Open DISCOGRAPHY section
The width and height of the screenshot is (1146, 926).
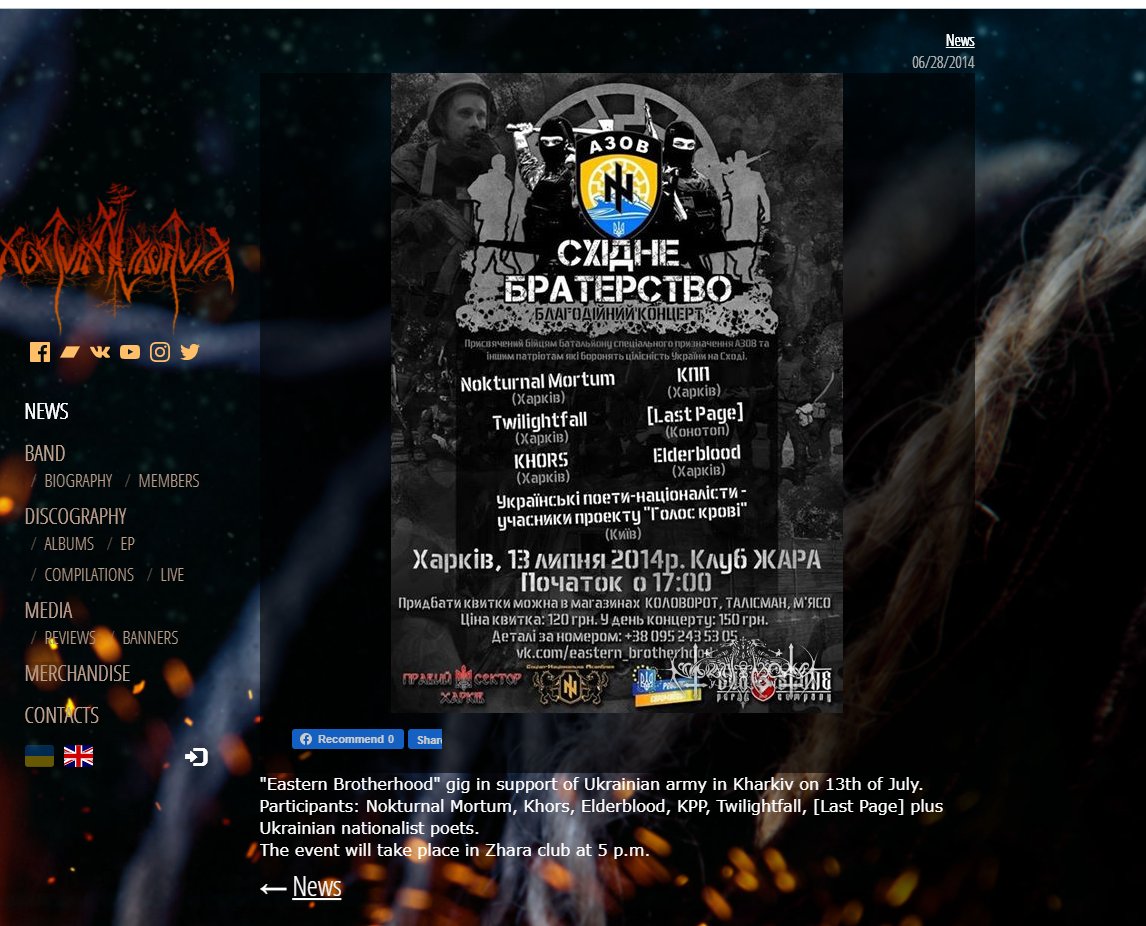click(75, 517)
